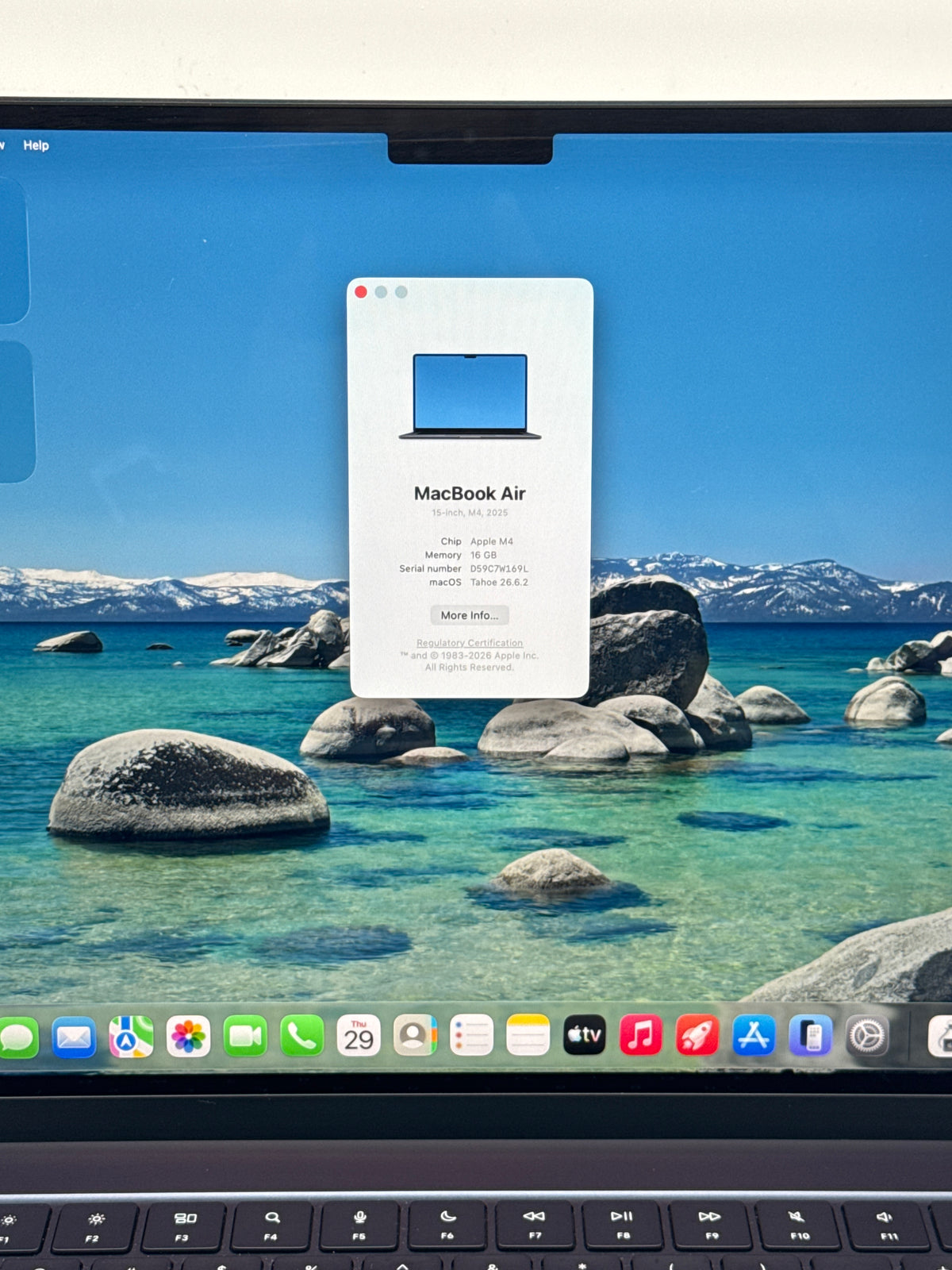Click the "Chip" label
The image size is (952, 1270).
coord(451,541)
